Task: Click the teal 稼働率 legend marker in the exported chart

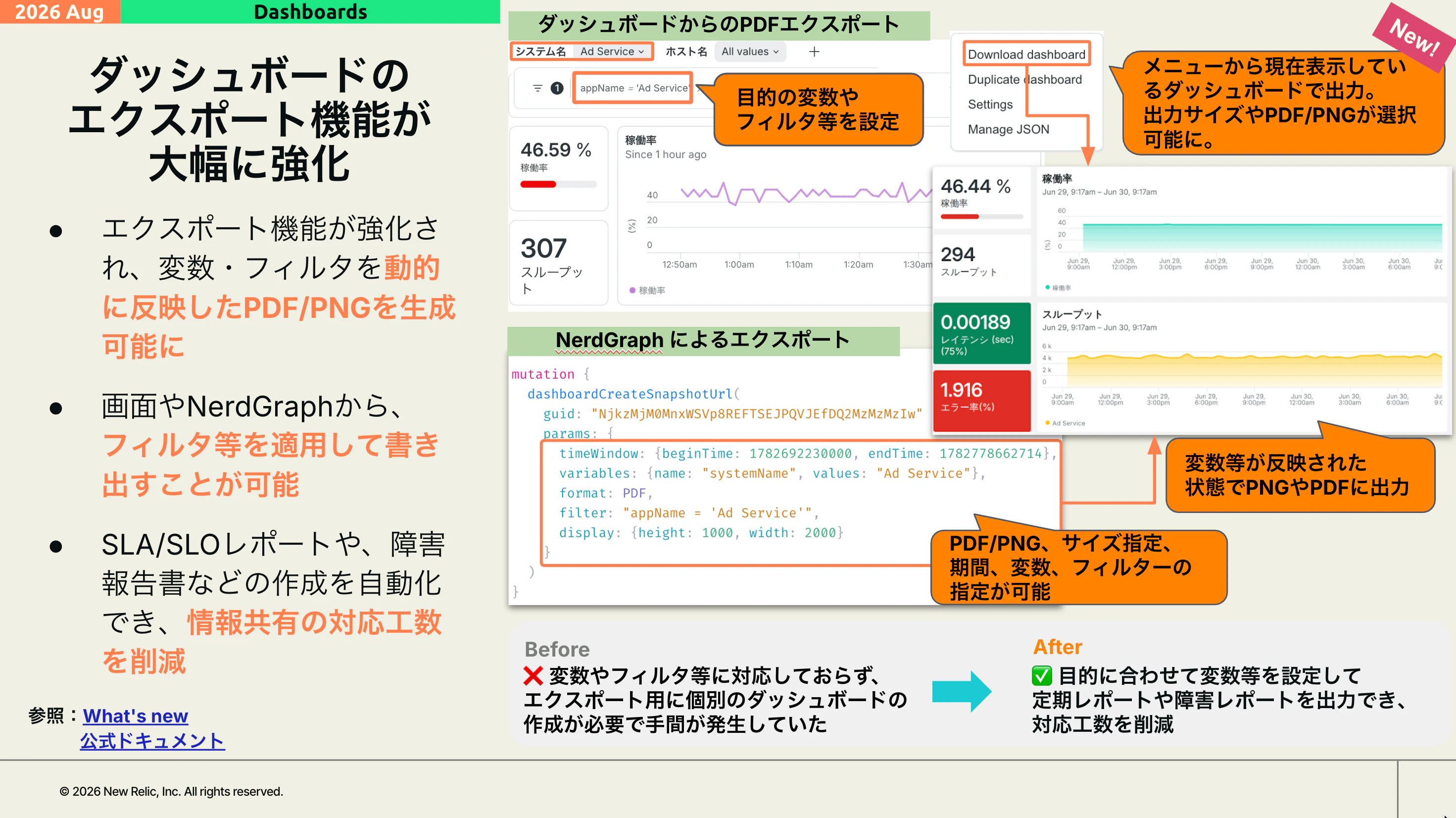Action: 1047,287
